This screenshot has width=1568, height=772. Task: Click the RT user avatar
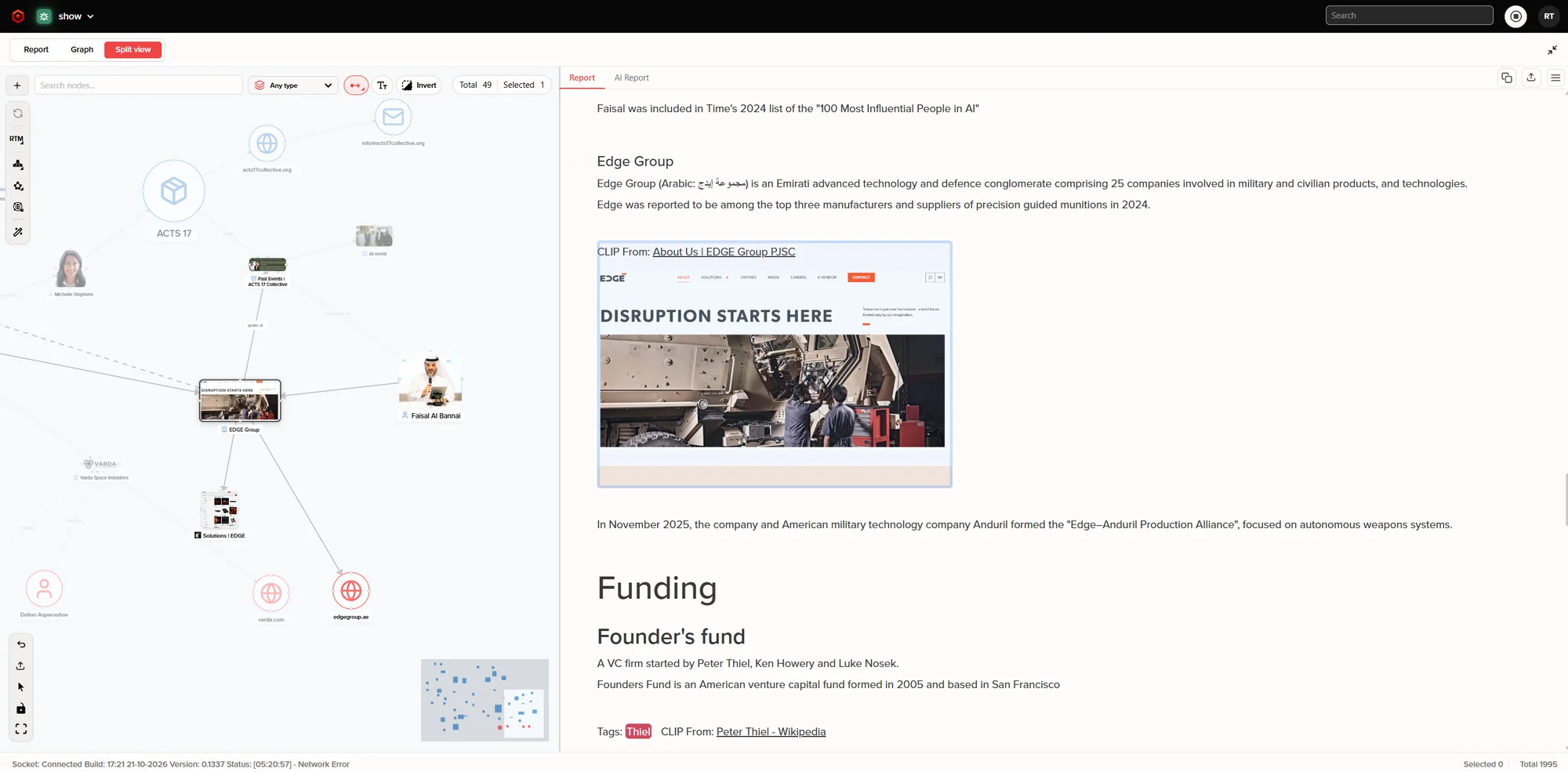pos(1548,16)
